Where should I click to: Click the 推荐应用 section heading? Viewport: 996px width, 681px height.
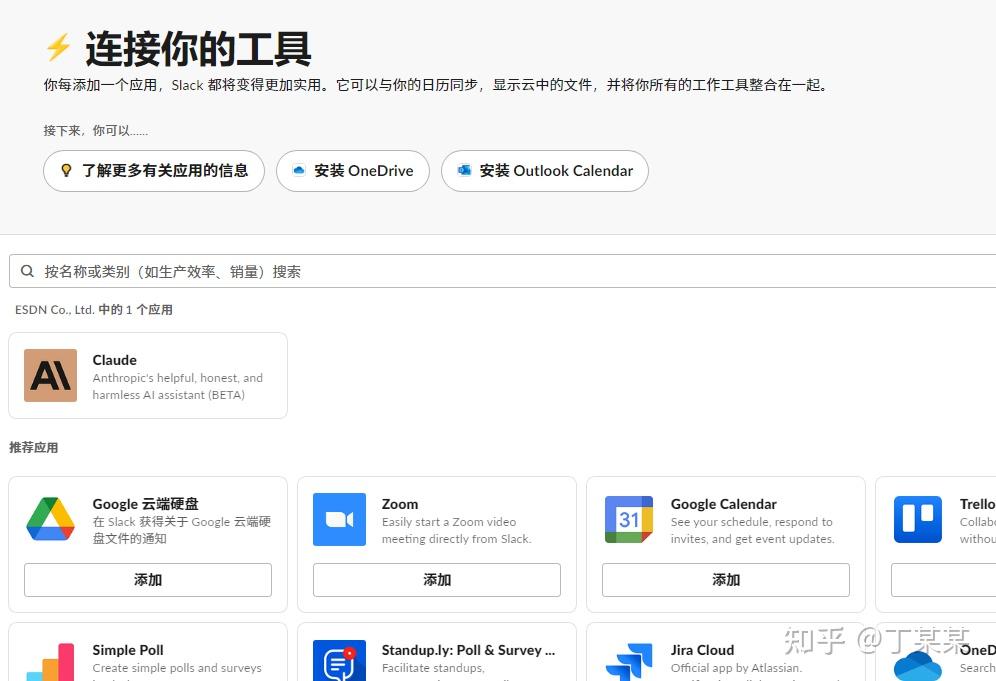[x=33, y=448]
